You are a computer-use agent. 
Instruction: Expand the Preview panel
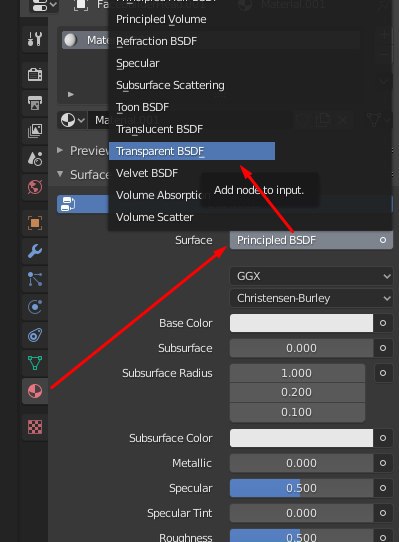pos(60,150)
